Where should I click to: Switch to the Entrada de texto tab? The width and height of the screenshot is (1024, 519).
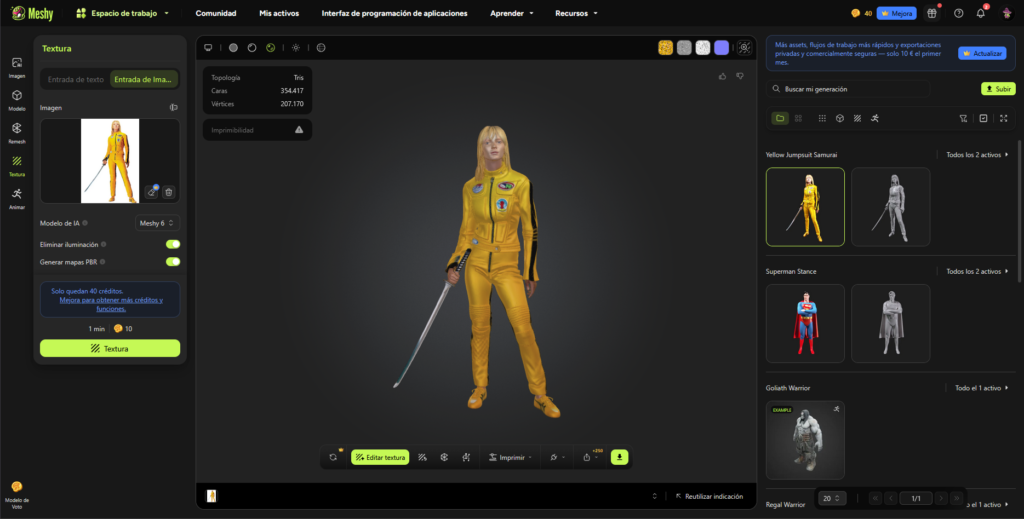76,80
